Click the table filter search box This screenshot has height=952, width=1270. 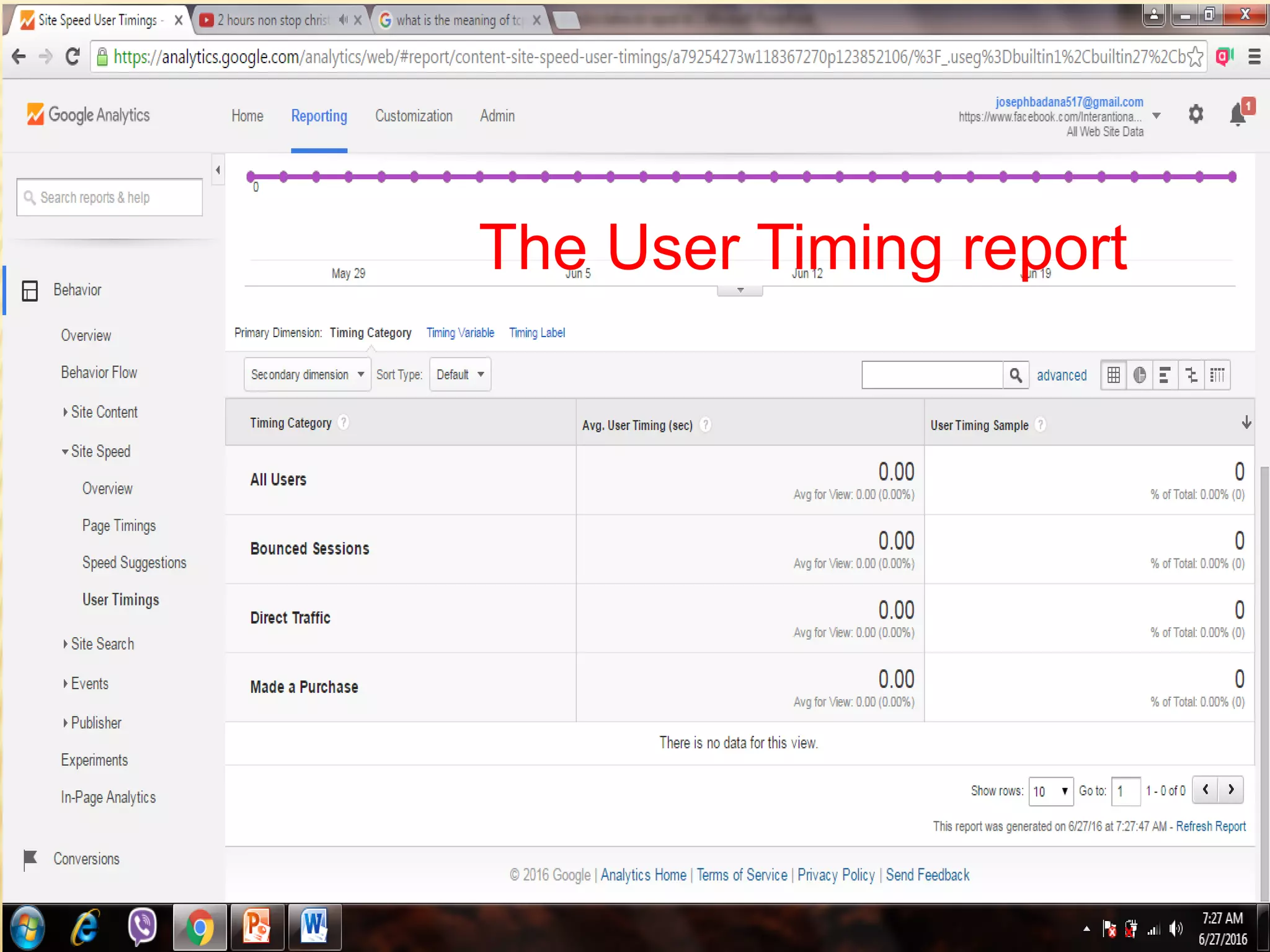click(x=932, y=375)
